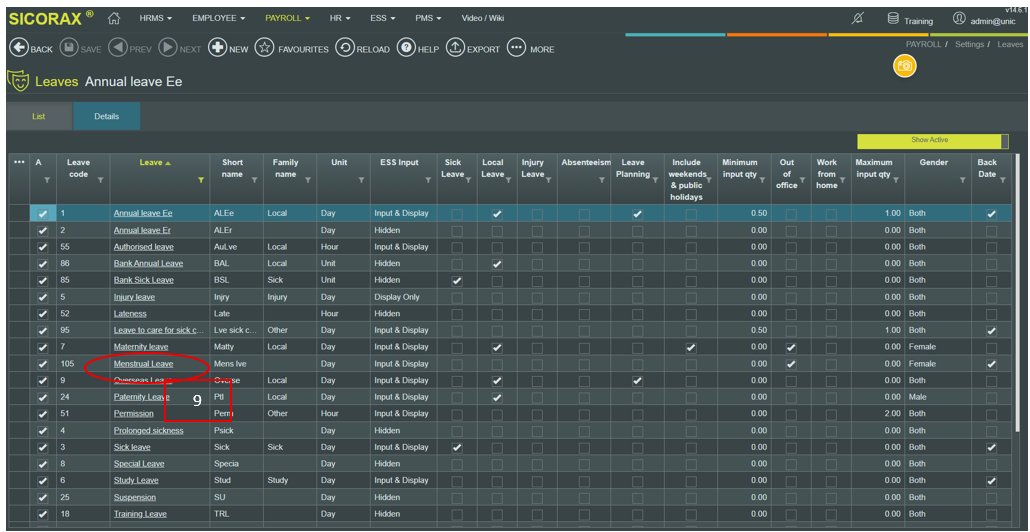The width and height of the screenshot is (1030, 532).
Task: Filter the Leave code column
Action: coord(101,180)
